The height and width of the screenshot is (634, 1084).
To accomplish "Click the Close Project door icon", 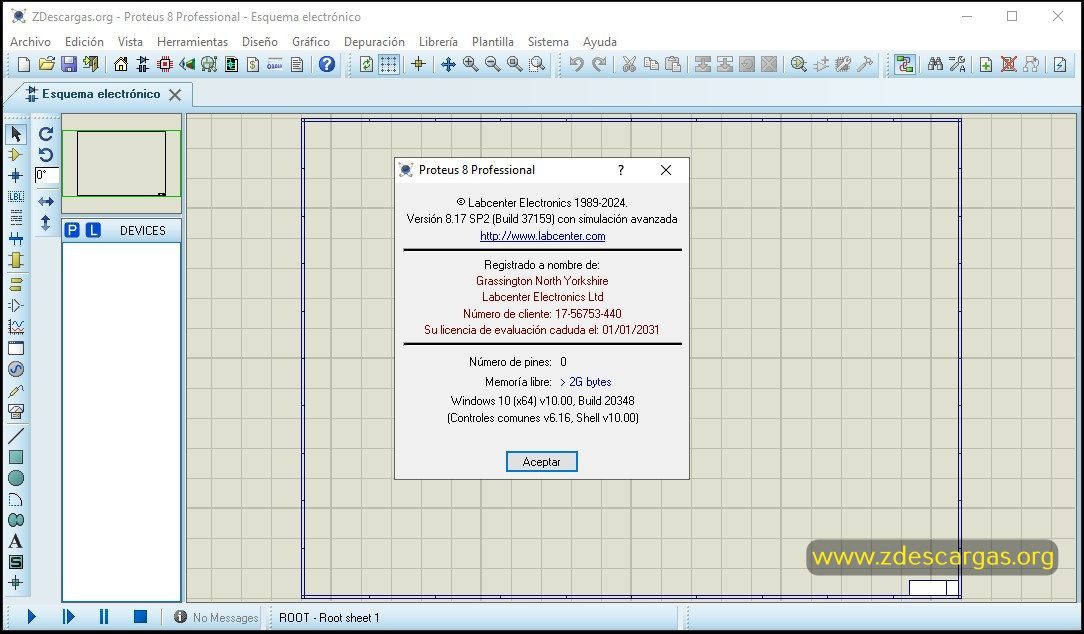I will click(91, 64).
